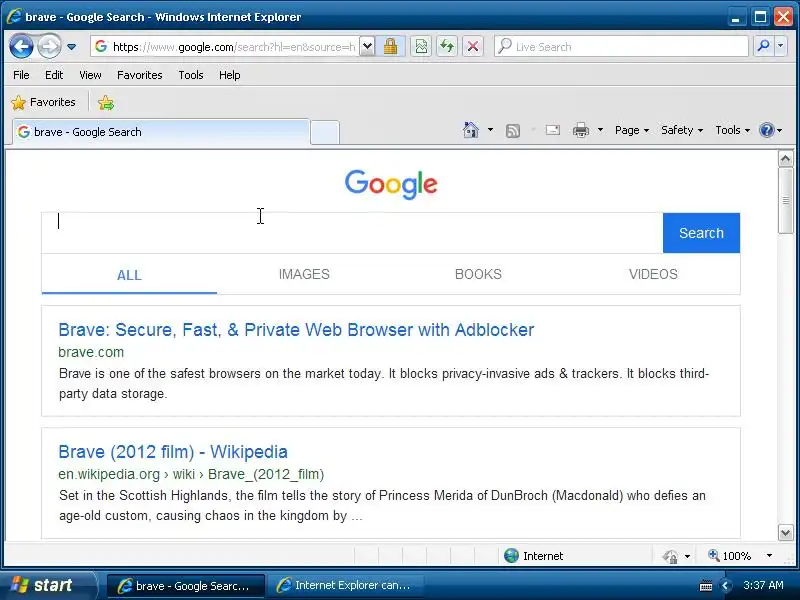Open the Page dropdown menu
Viewport: 800px width, 600px height.
point(632,130)
